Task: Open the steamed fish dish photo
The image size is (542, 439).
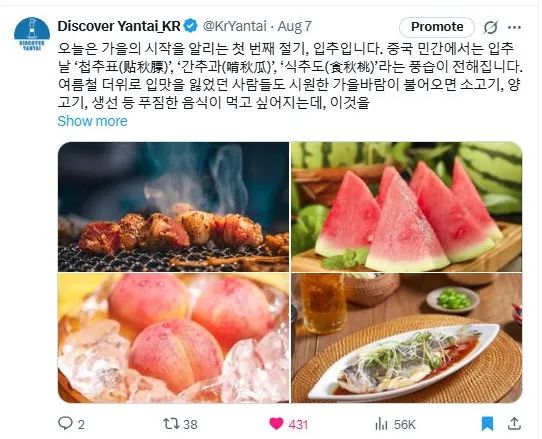Action: (x=406, y=338)
